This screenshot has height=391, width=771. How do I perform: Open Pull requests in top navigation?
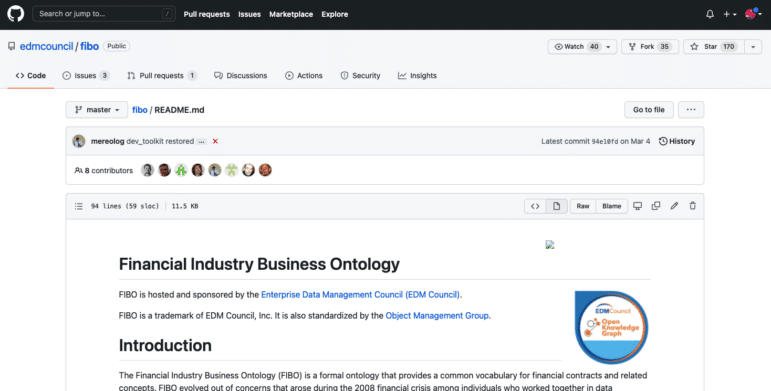207,14
